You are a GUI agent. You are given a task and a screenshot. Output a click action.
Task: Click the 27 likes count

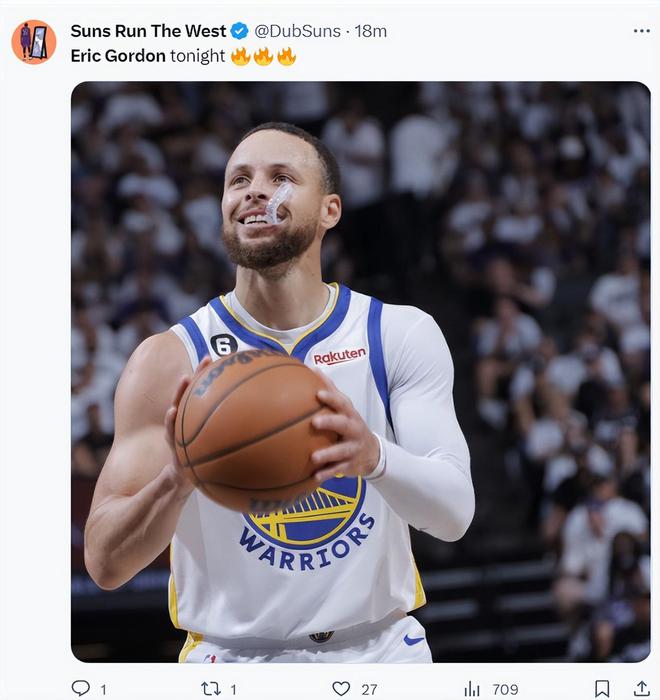coord(369,689)
